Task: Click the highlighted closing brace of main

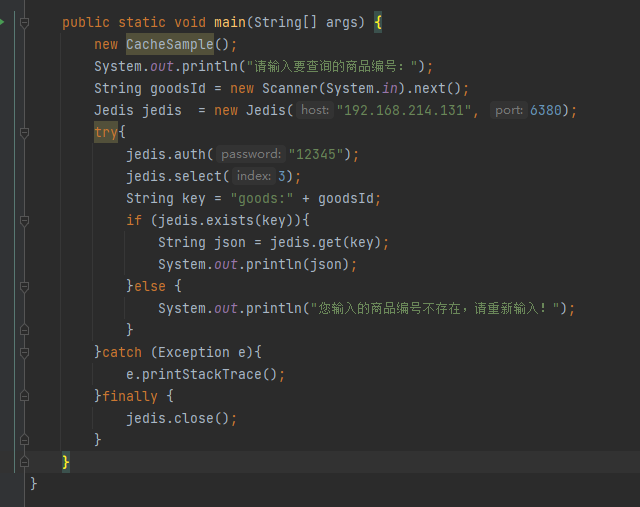Action: pos(66,462)
